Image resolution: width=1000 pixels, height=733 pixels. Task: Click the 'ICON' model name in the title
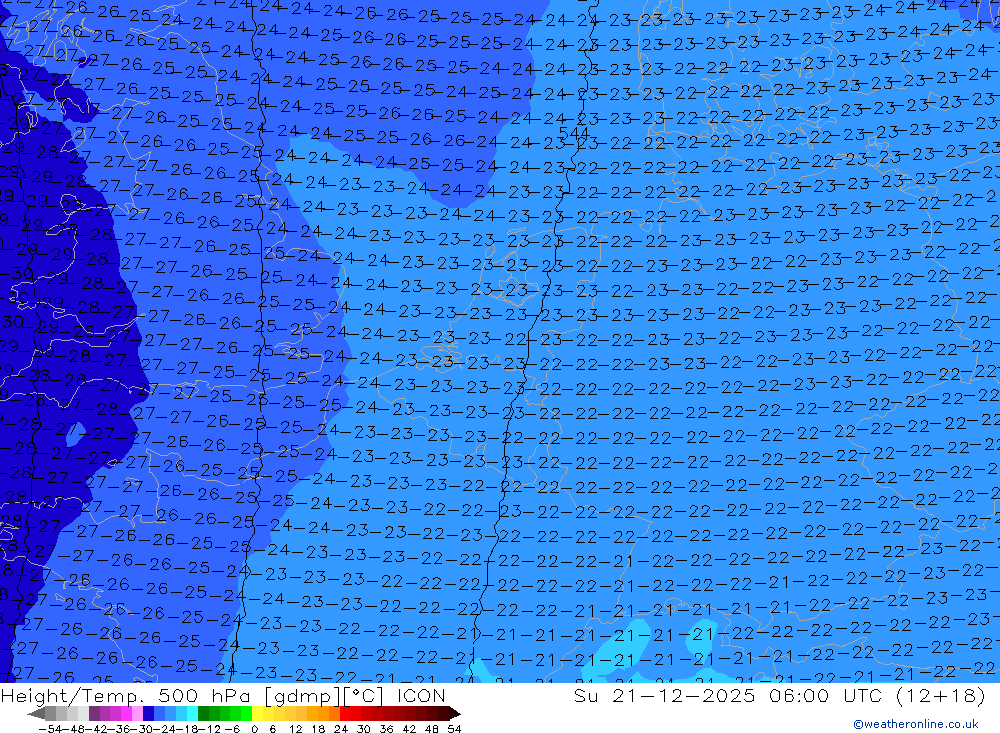click(421, 695)
